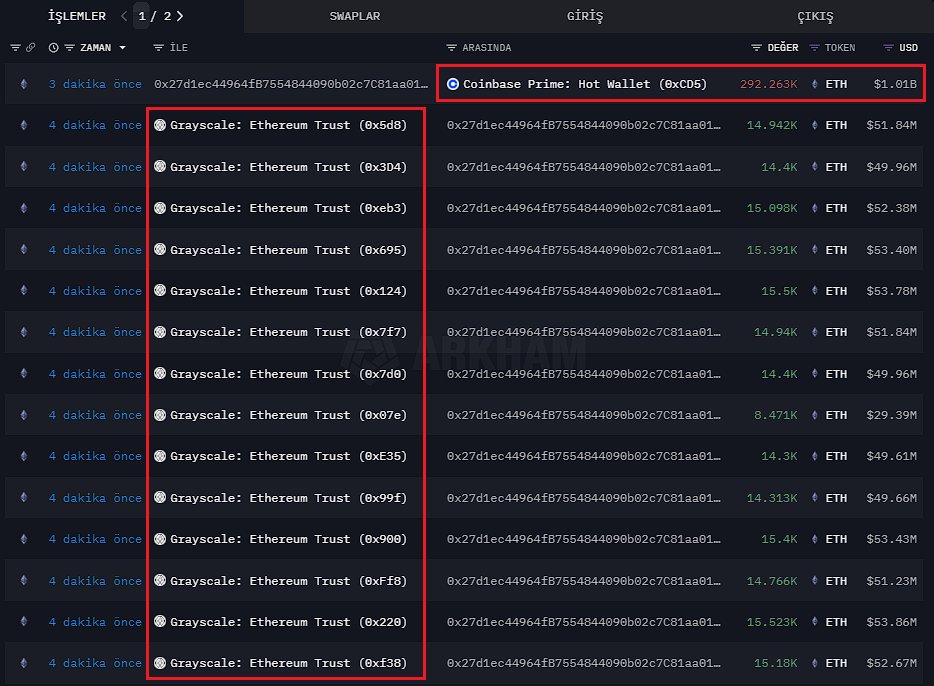Click Grayscale: Ethereum Trust (0x07e) link

point(288,415)
